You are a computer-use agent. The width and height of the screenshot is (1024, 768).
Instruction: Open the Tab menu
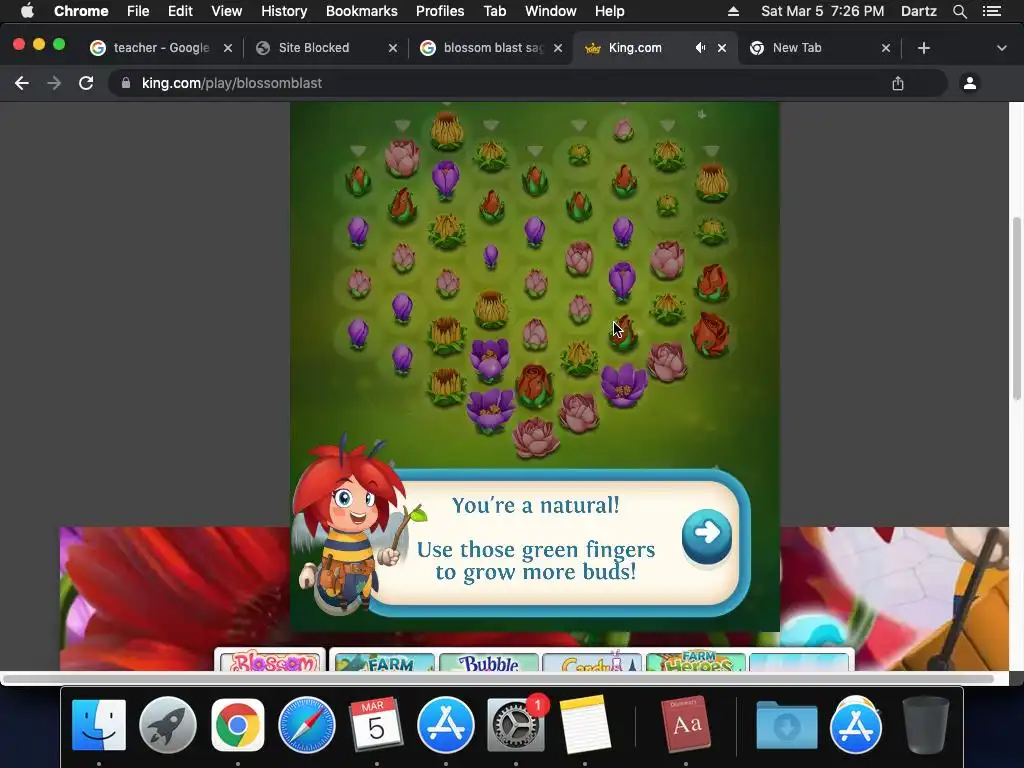tap(494, 11)
